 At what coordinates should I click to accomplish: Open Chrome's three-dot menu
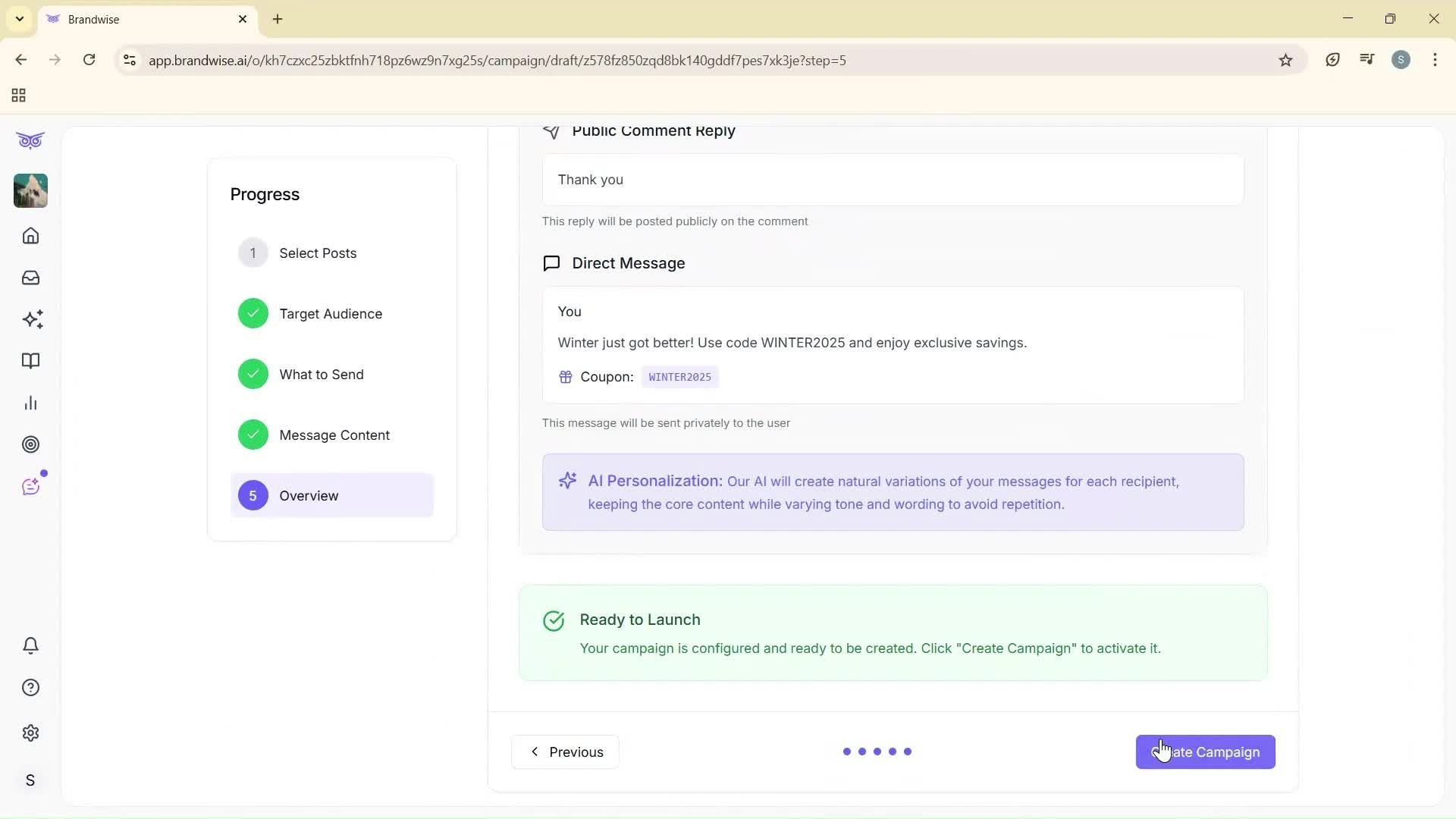click(1435, 60)
